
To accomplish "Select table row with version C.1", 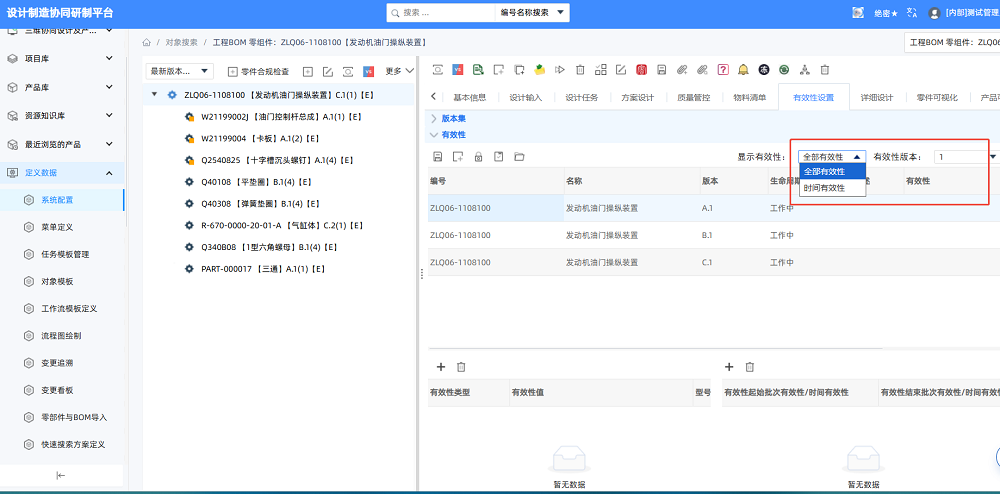I will point(714,262).
